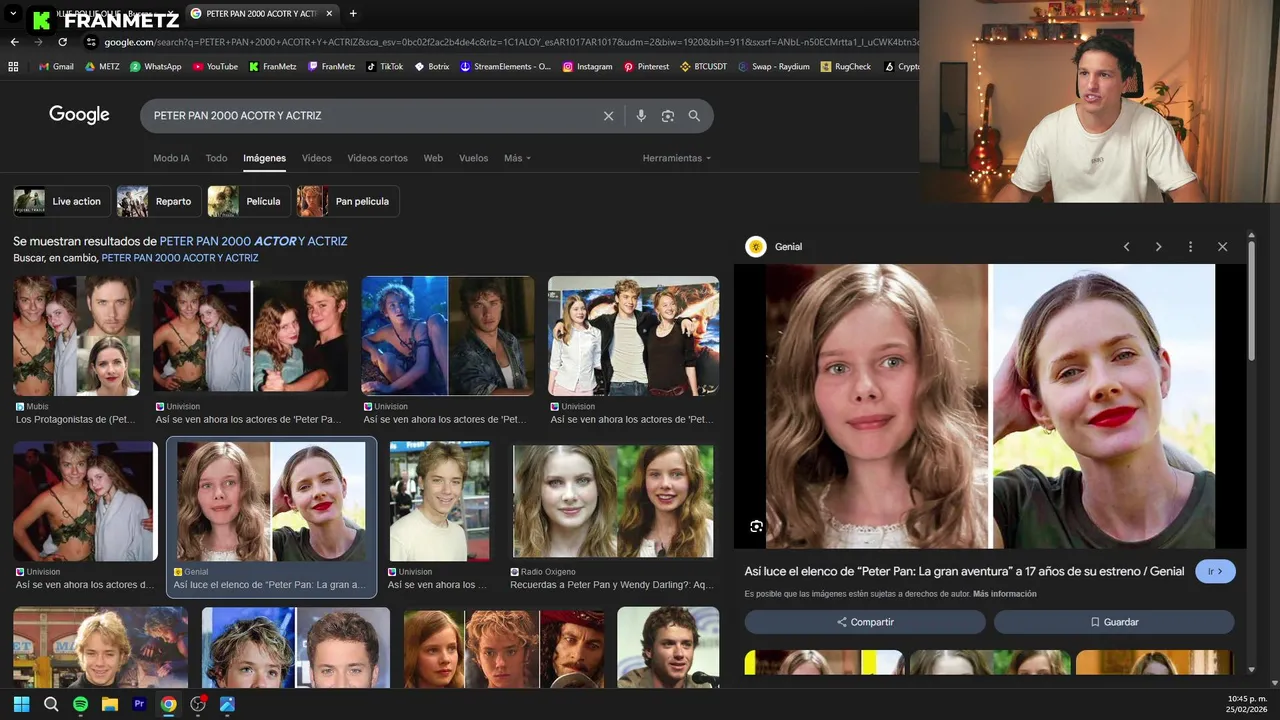Image resolution: width=1280 pixels, height=720 pixels.
Task: Open the Photos app from the taskbar
Action: point(227,704)
